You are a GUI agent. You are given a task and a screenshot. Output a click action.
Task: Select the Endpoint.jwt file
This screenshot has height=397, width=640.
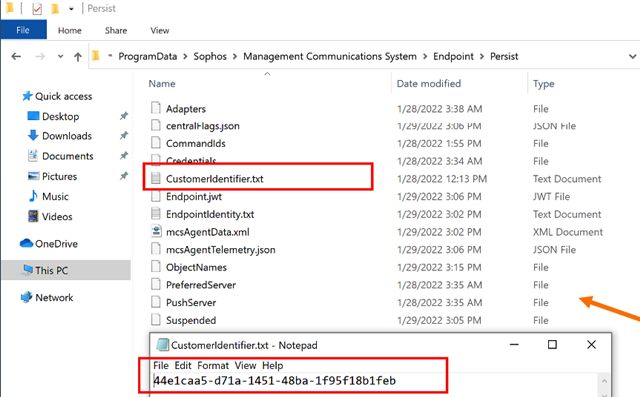pos(194,197)
